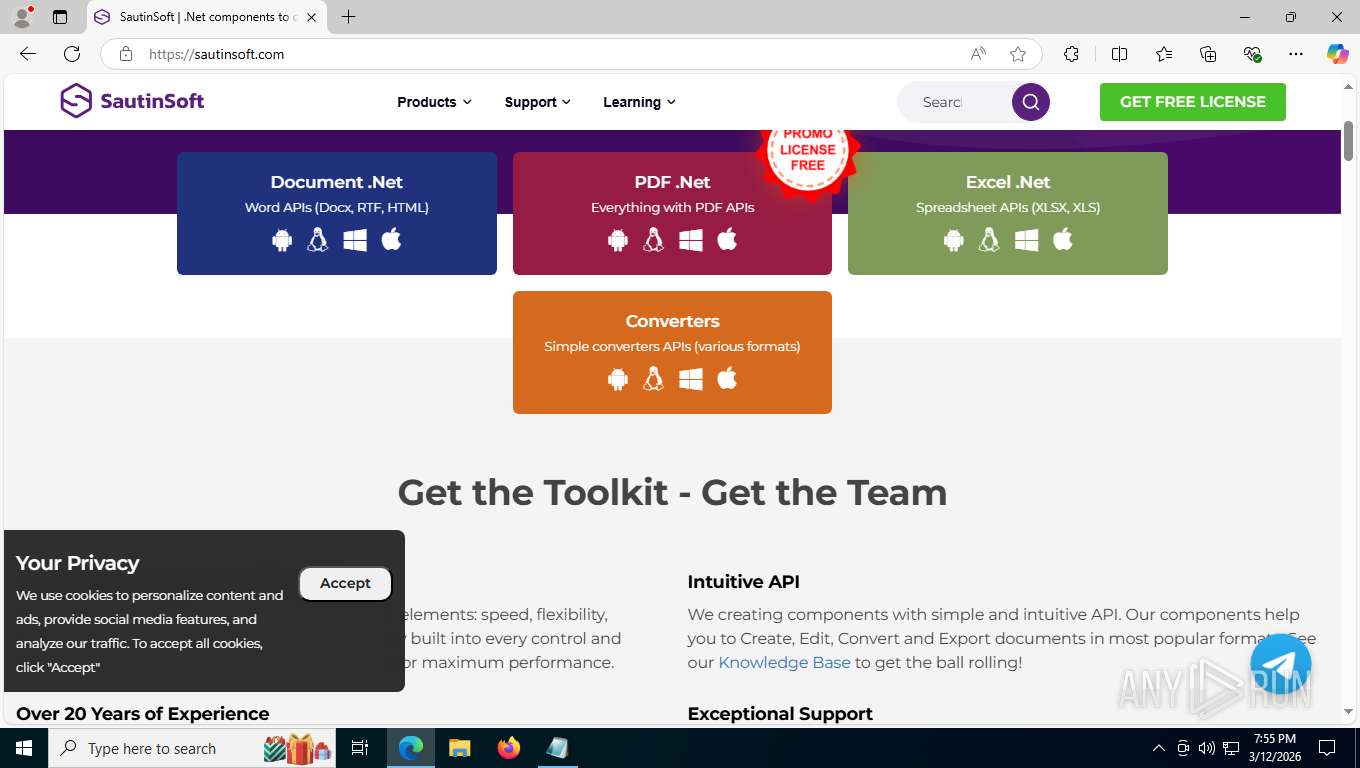Close the SautinSoft tab
Viewport: 1360px width, 768px height.
click(x=311, y=17)
